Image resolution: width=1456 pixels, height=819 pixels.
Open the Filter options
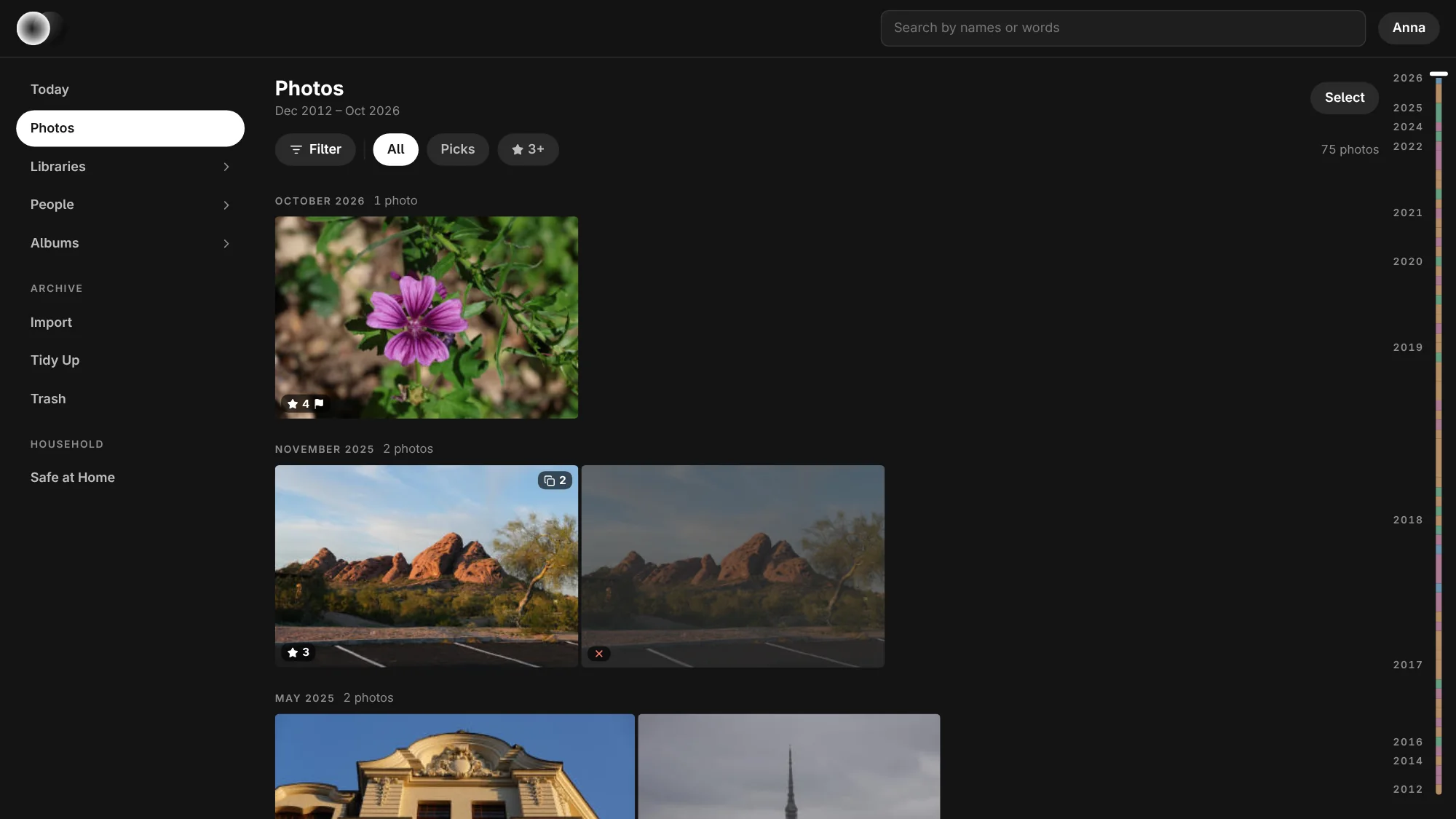[x=315, y=149]
